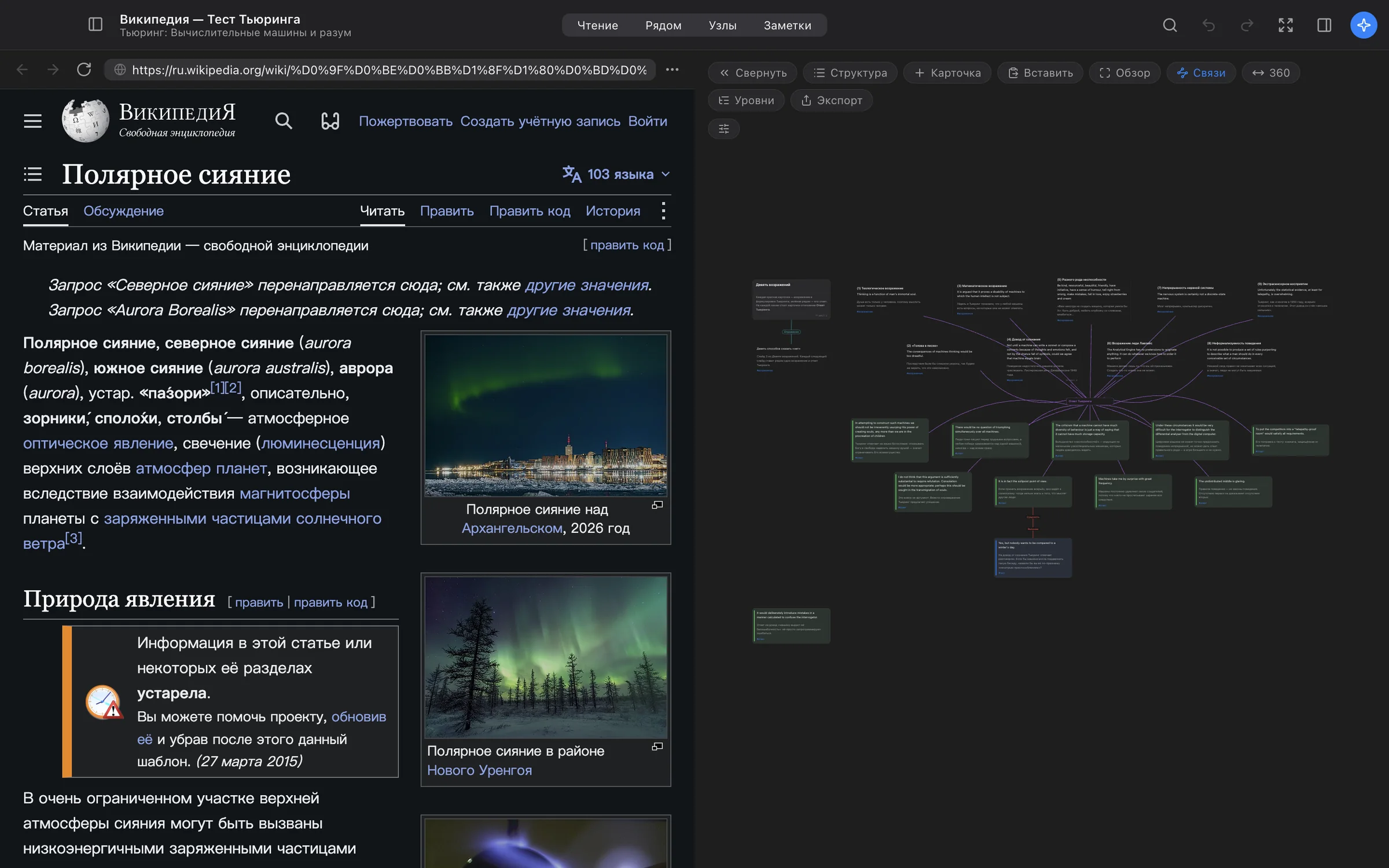The width and height of the screenshot is (1389, 868).
Task: Click the Обзор overview button
Action: click(1125, 73)
